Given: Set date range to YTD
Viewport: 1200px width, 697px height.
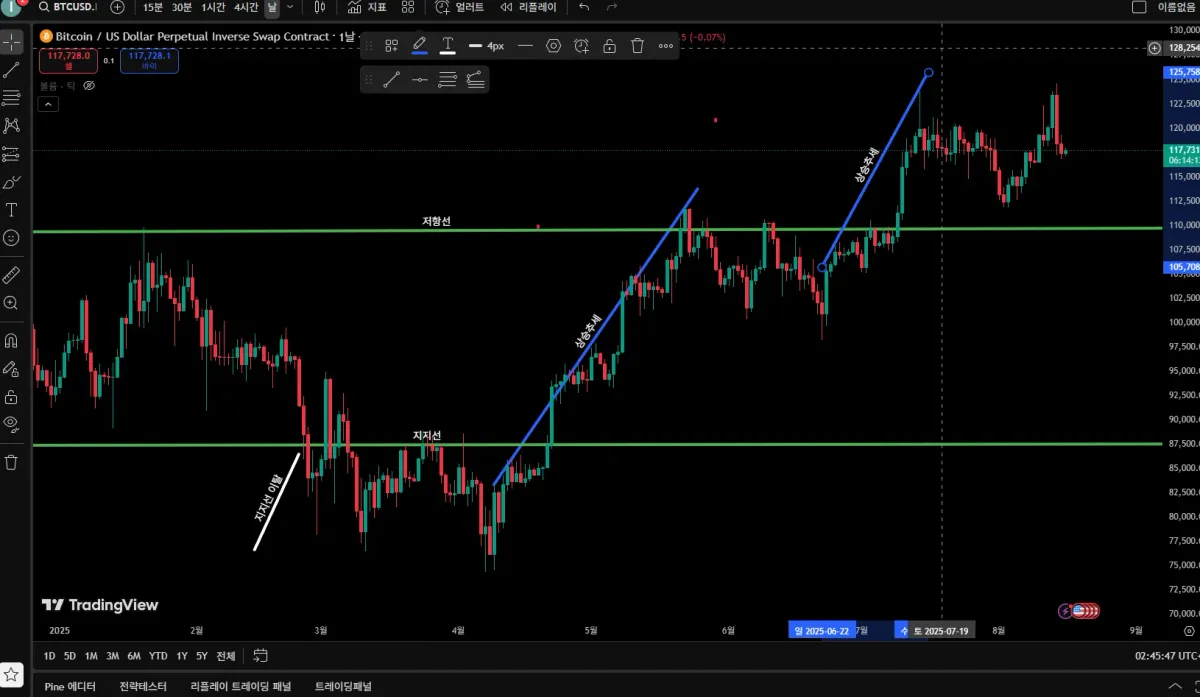Looking at the screenshot, I should [158, 656].
